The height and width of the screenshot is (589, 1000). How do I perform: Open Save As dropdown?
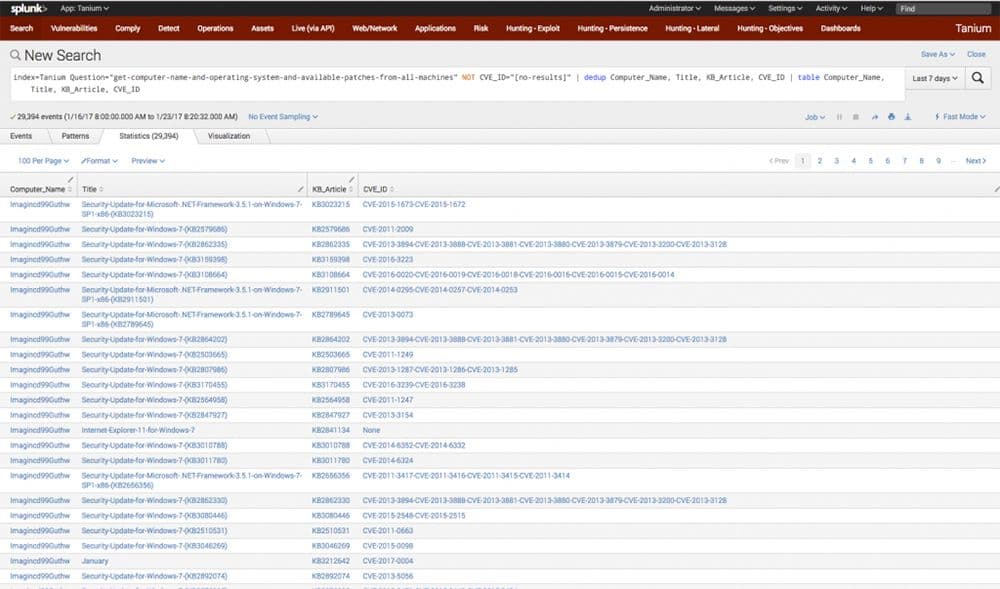tap(938, 55)
